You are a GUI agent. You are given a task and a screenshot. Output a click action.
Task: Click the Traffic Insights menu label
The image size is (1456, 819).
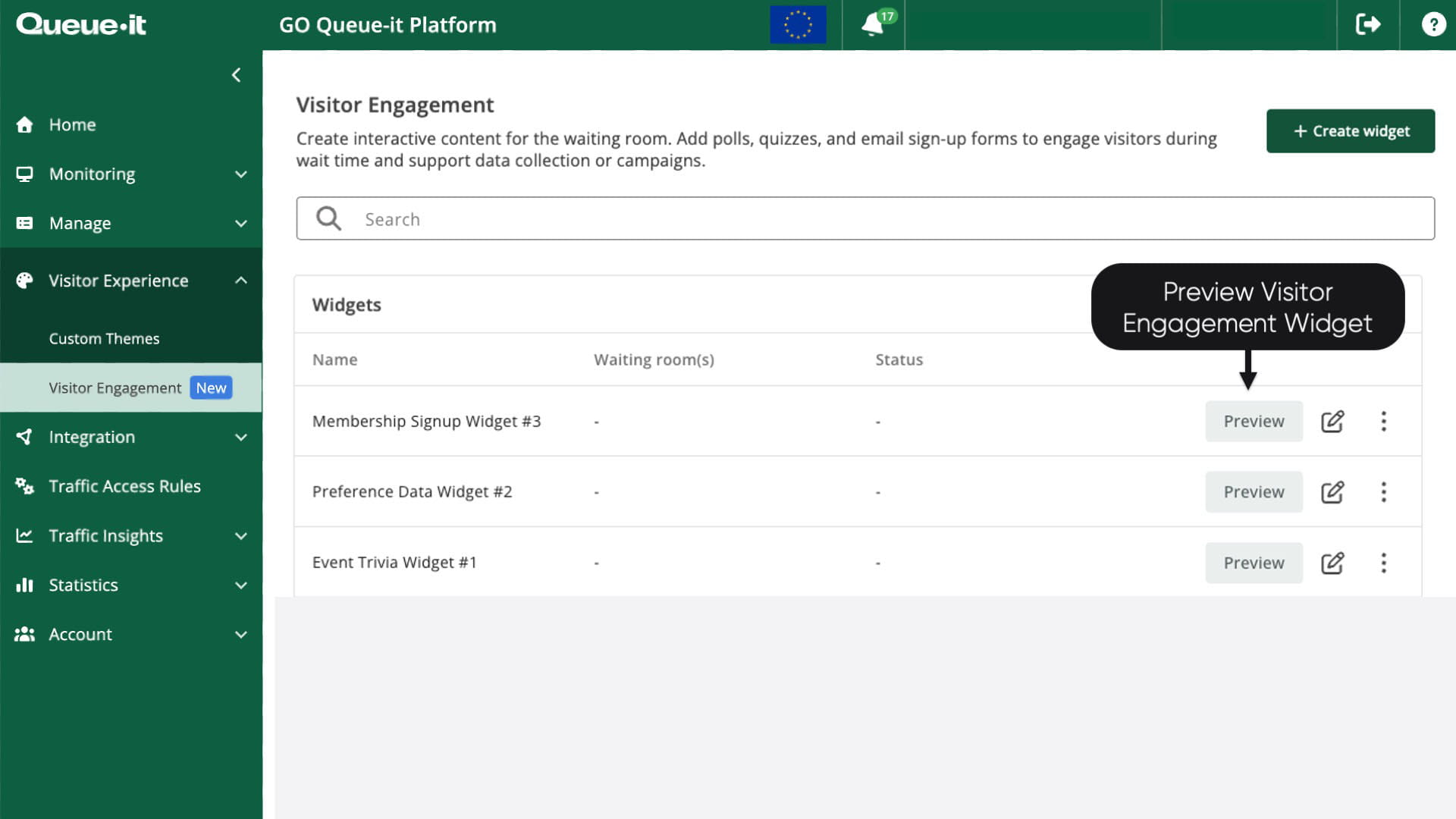coord(105,535)
